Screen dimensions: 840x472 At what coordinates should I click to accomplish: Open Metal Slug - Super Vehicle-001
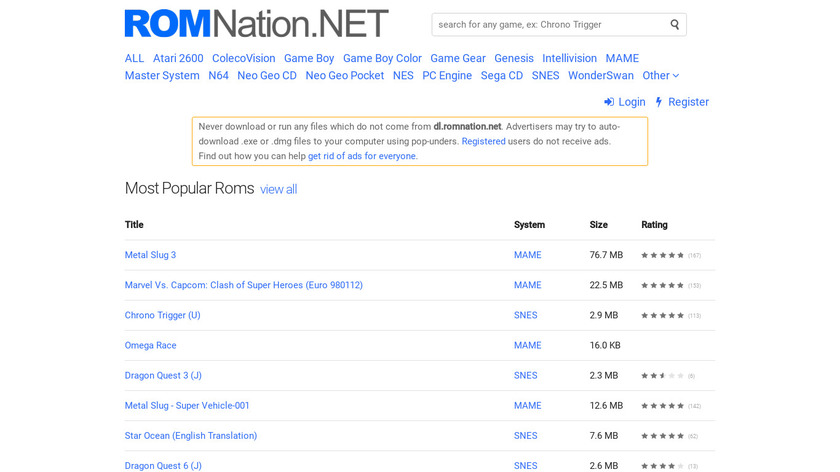[187, 406]
